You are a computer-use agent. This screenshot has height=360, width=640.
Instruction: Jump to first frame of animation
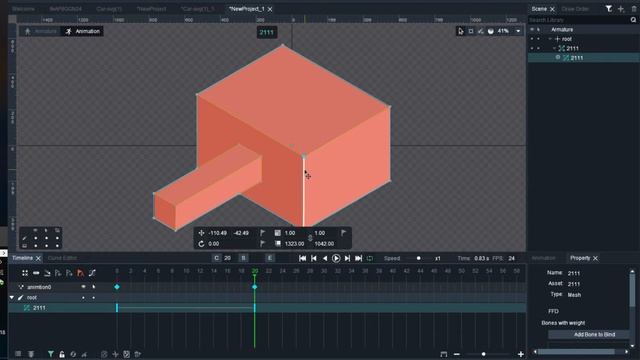click(302, 258)
